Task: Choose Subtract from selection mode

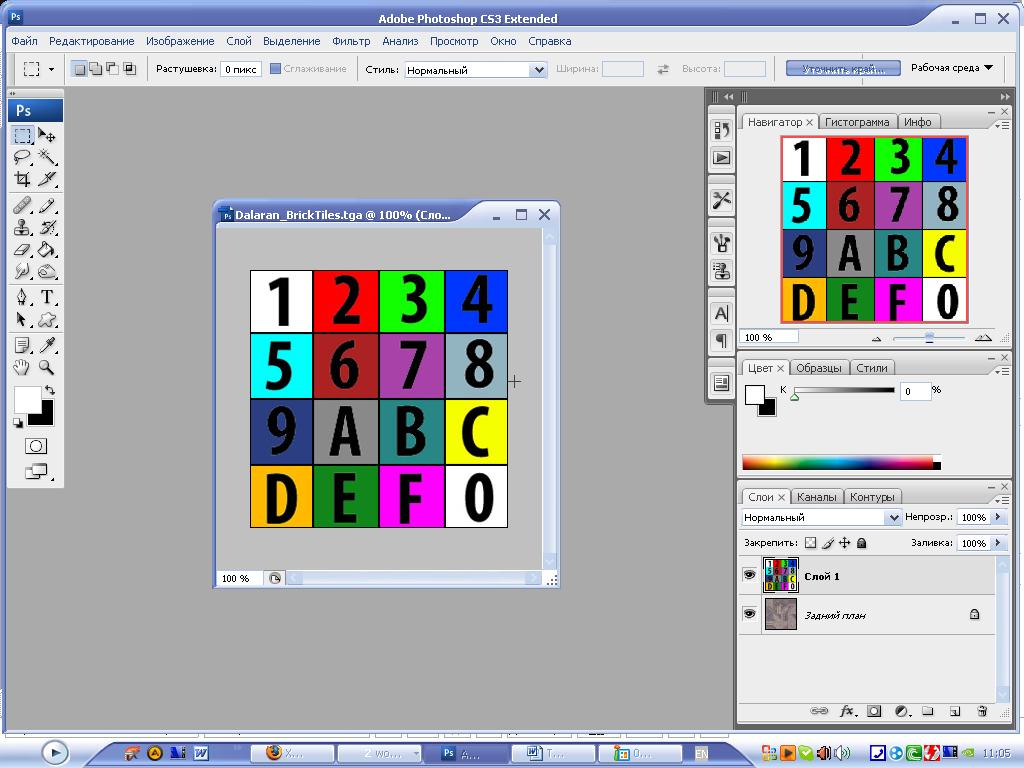Action: [113, 69]
